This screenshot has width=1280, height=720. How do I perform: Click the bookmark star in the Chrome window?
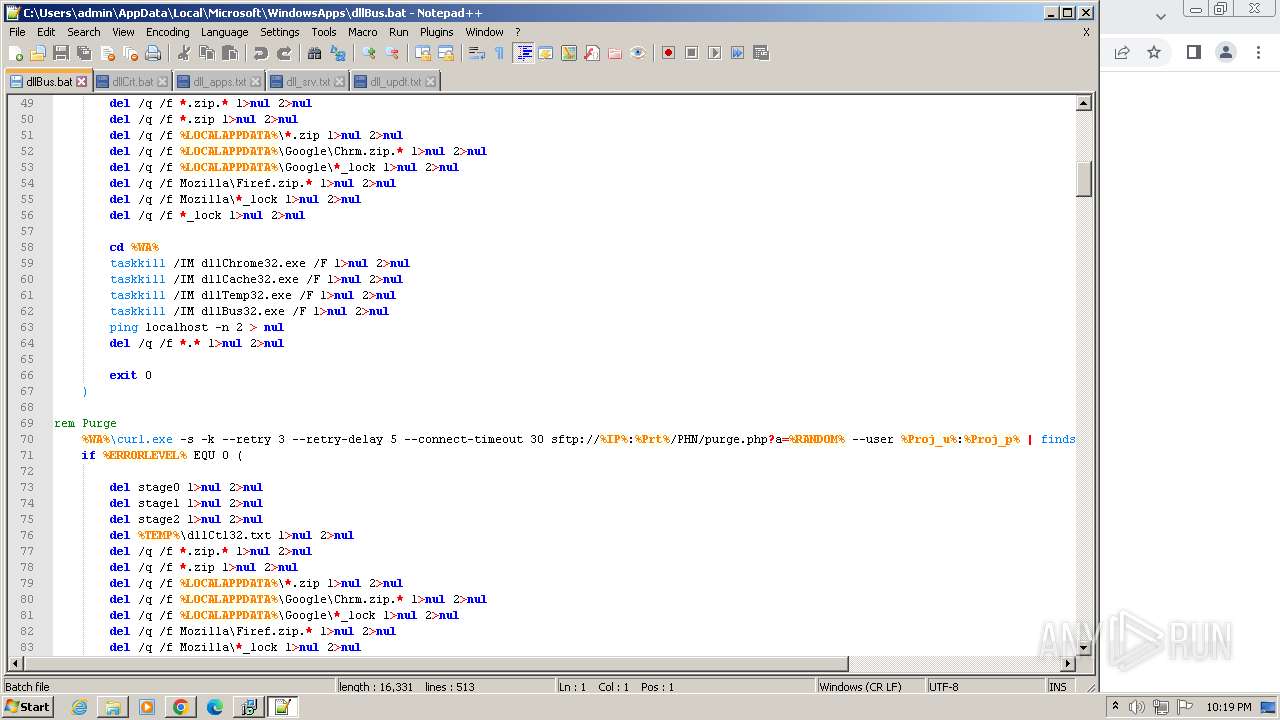pyautogui.click(x=1154, y=52)
